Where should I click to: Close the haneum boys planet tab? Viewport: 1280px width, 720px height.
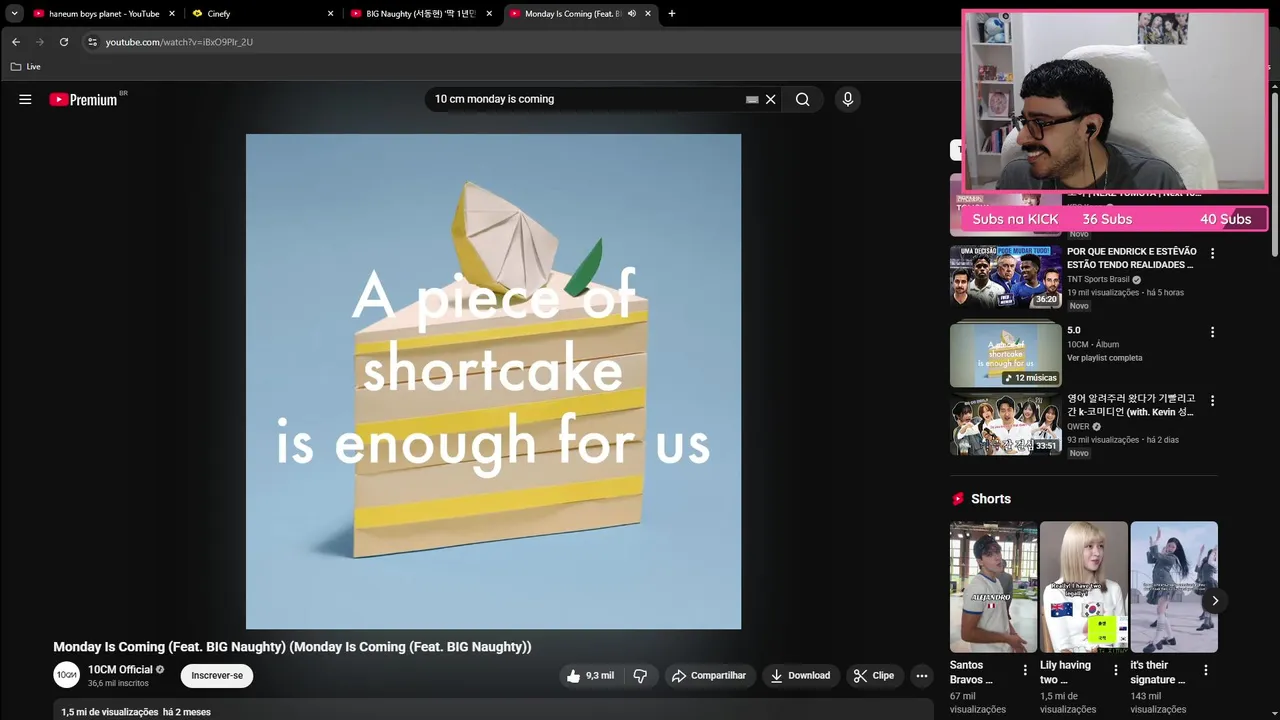172,14
